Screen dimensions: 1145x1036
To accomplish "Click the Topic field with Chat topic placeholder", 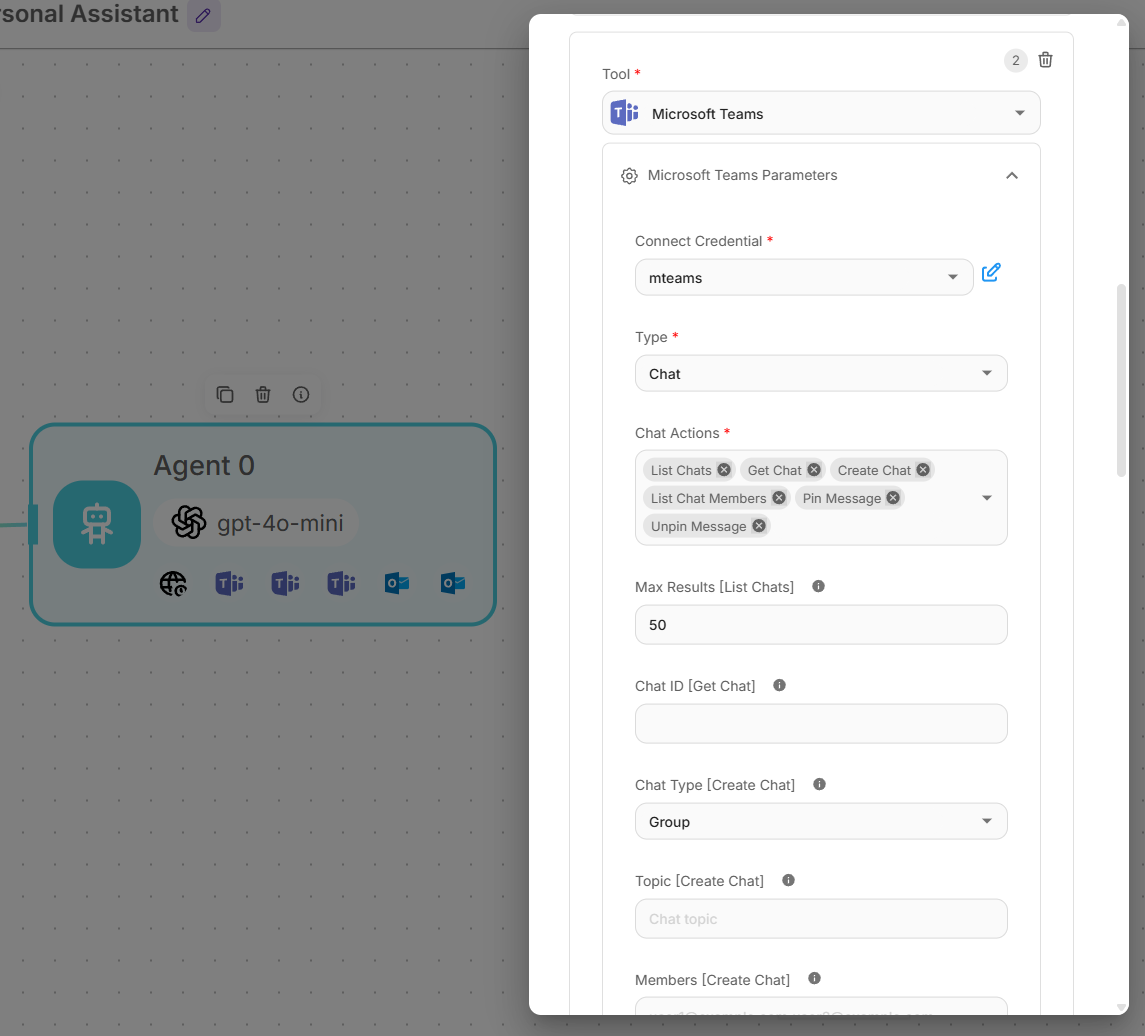I will [820, 919].
